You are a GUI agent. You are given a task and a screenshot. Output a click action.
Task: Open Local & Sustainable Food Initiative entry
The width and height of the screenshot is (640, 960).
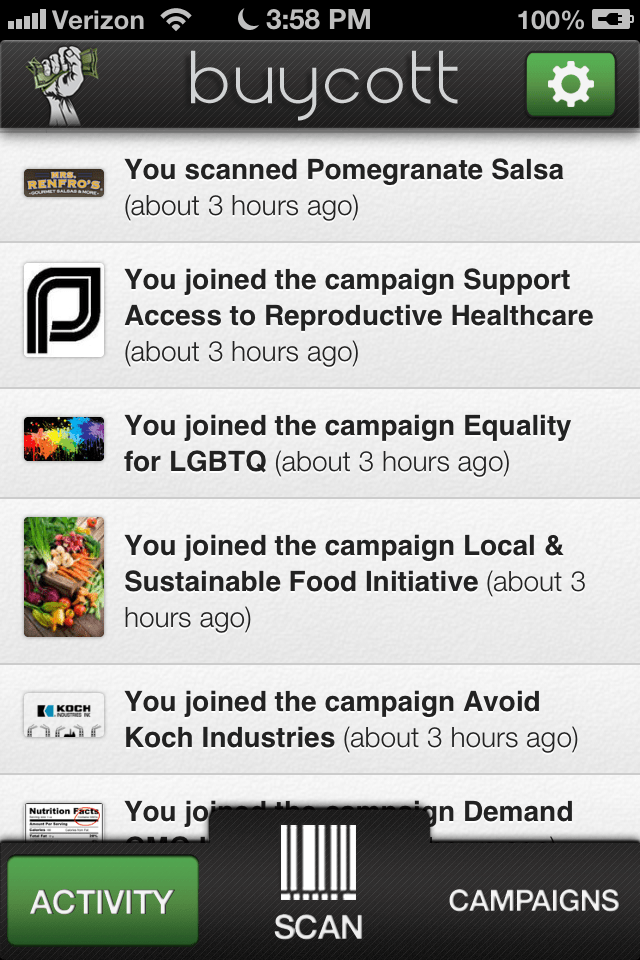tap(355, 581)
